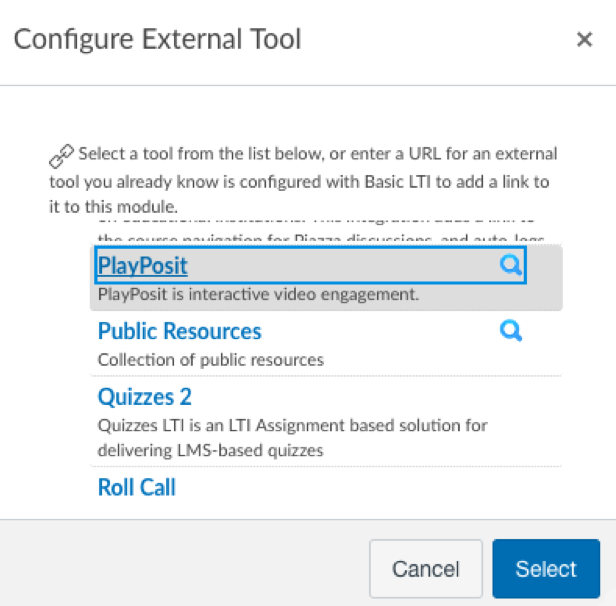Viewport: 616px width, 606px height.
Task: Open the Public Resources tool link
Action: click(x=180, y=331)
